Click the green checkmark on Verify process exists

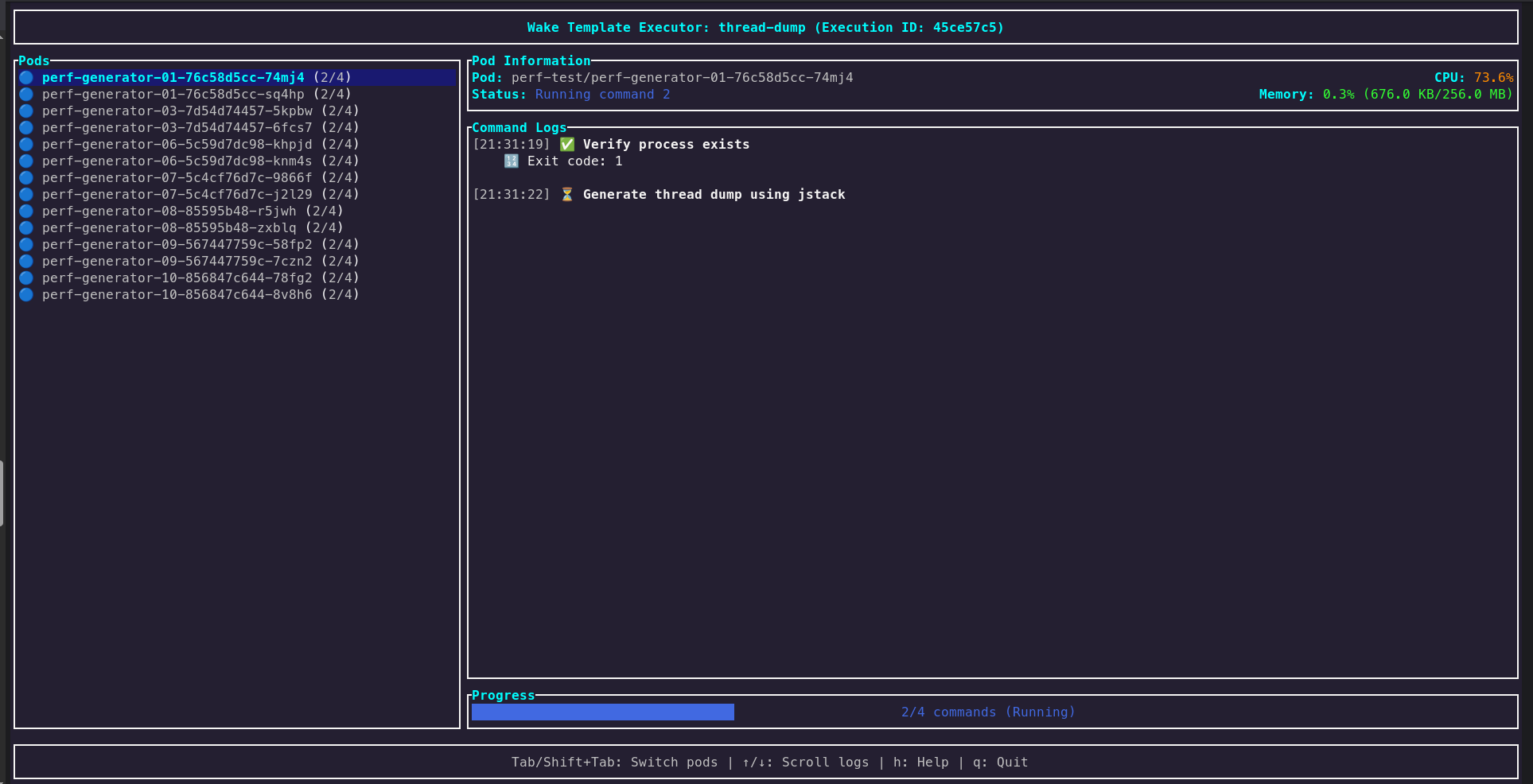[567, 144]
